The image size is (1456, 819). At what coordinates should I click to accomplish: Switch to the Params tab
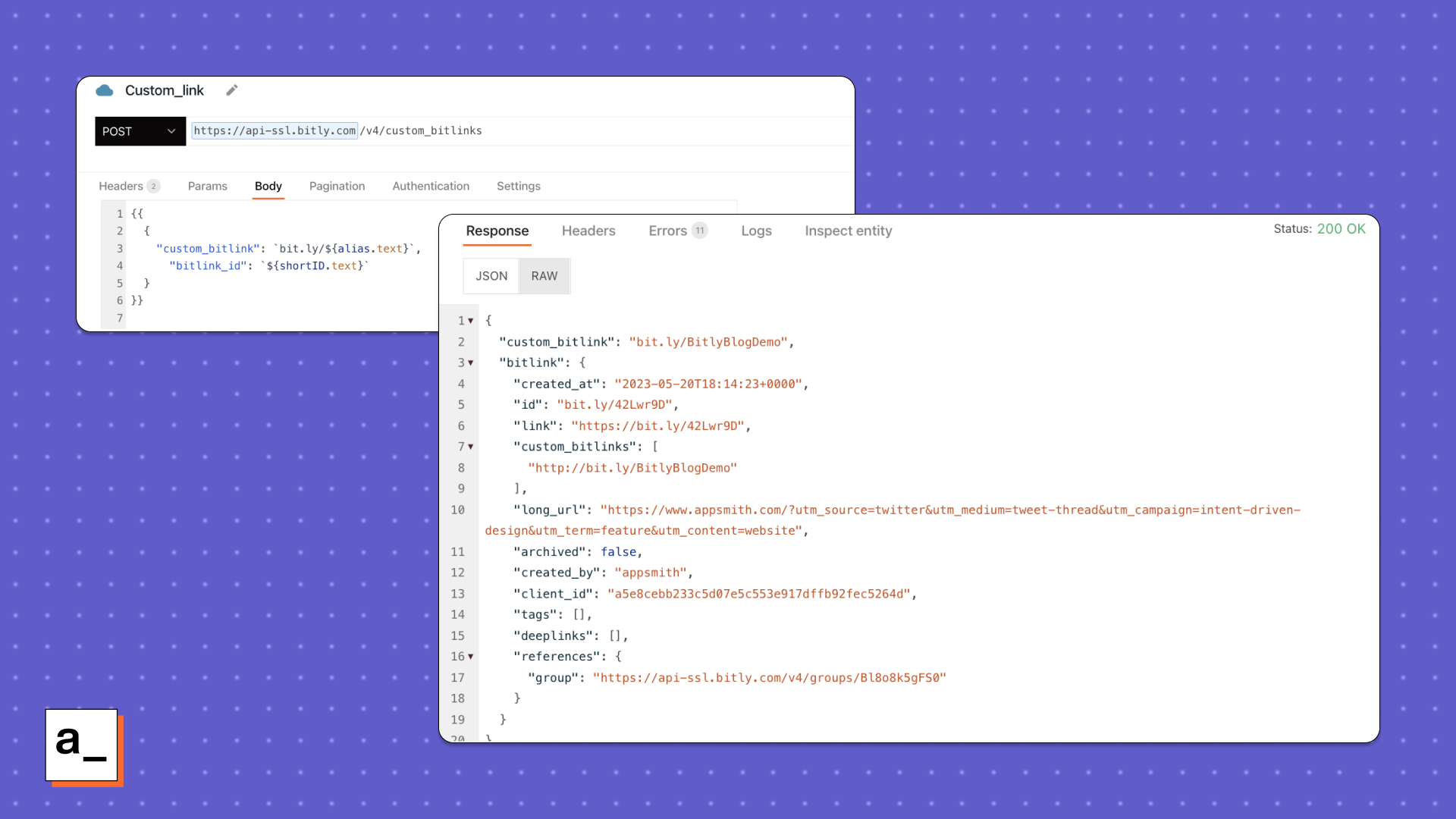pyautogui.click(x=207, y=186)
